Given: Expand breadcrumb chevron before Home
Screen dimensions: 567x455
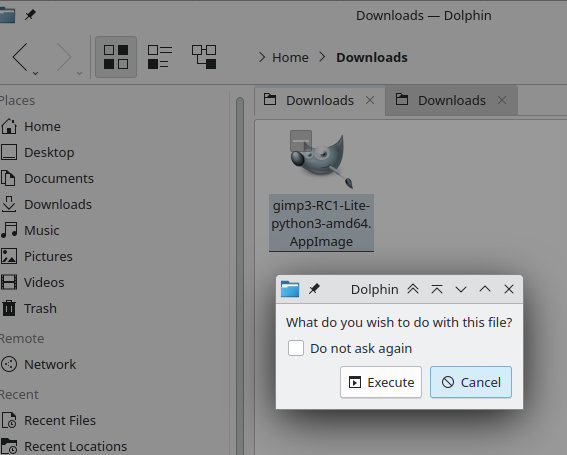Looking at the screenshot, I should tap(262, 57).
